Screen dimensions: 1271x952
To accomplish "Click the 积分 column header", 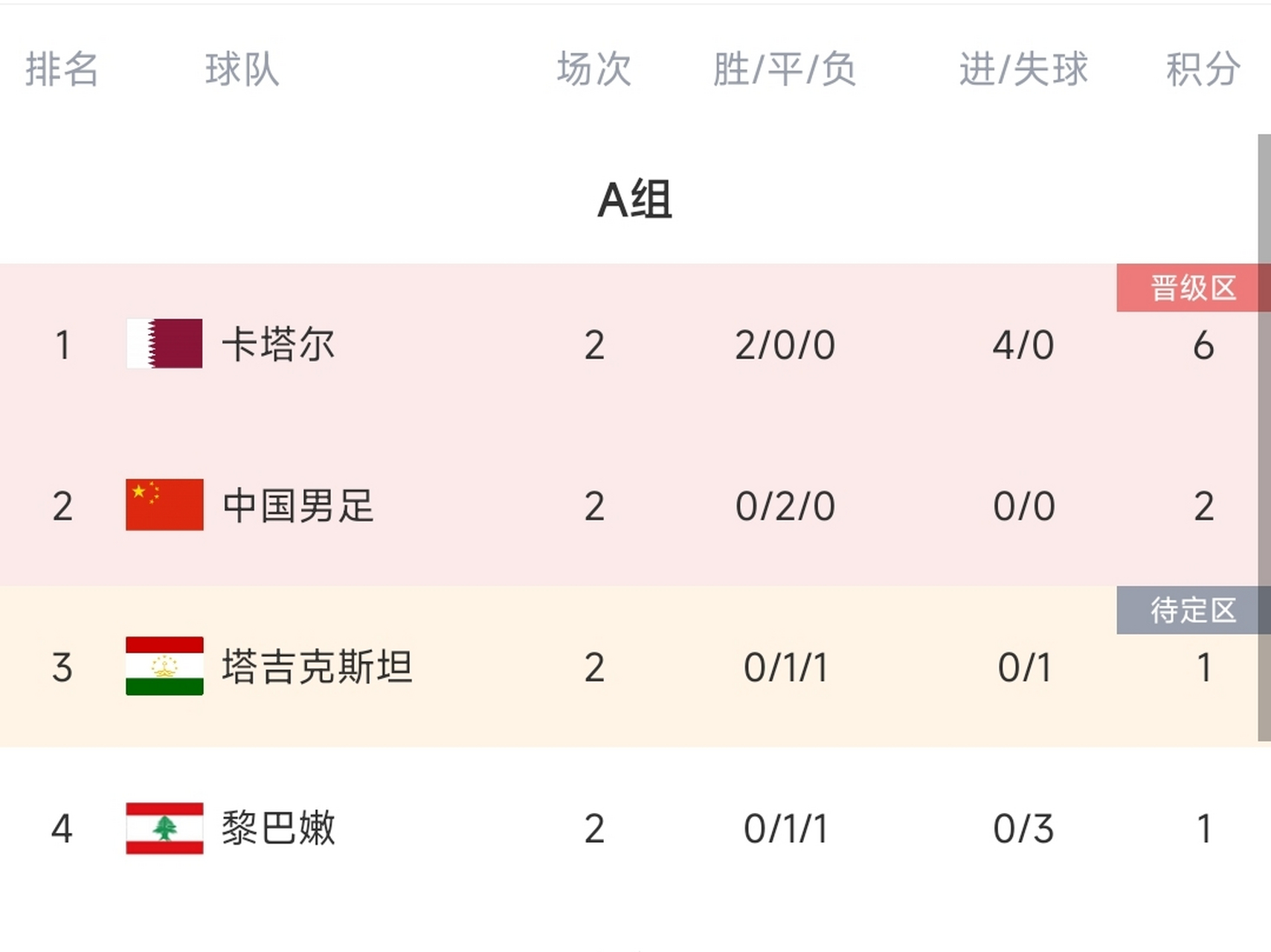I will tap(1203, 70).
